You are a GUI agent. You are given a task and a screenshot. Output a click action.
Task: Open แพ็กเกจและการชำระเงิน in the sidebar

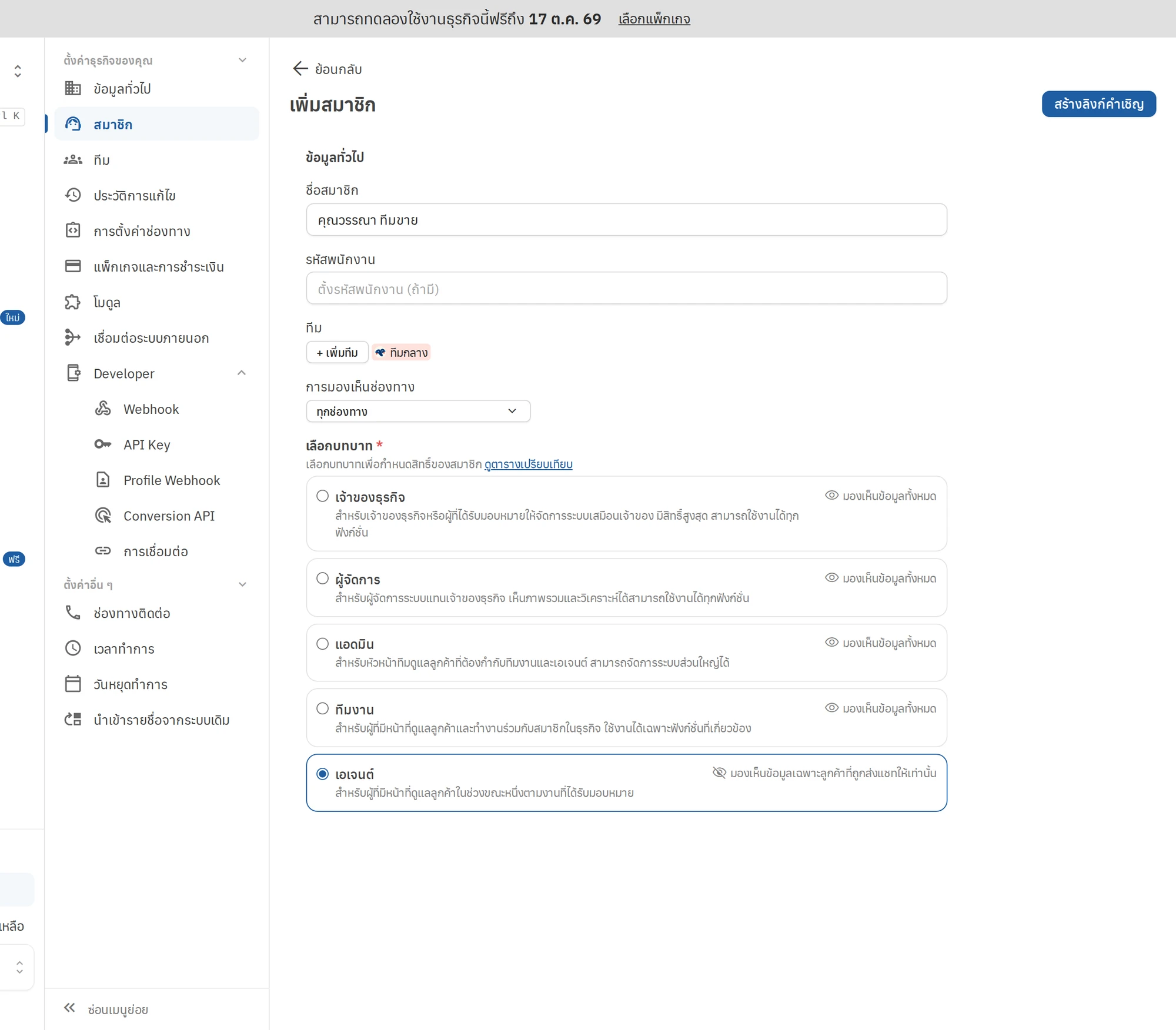[156, 266]
